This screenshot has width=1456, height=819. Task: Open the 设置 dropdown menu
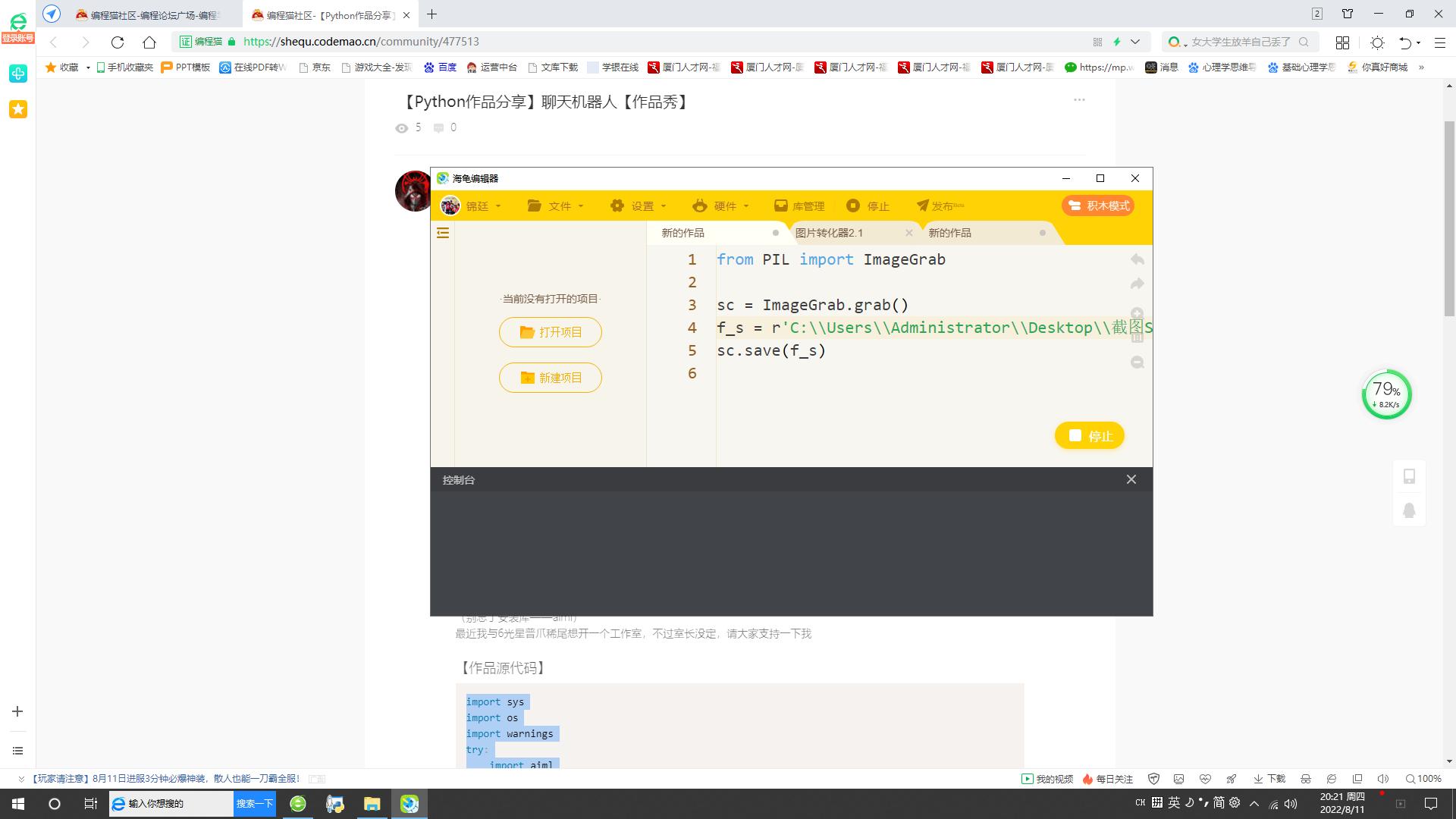[x=639, y=206]
